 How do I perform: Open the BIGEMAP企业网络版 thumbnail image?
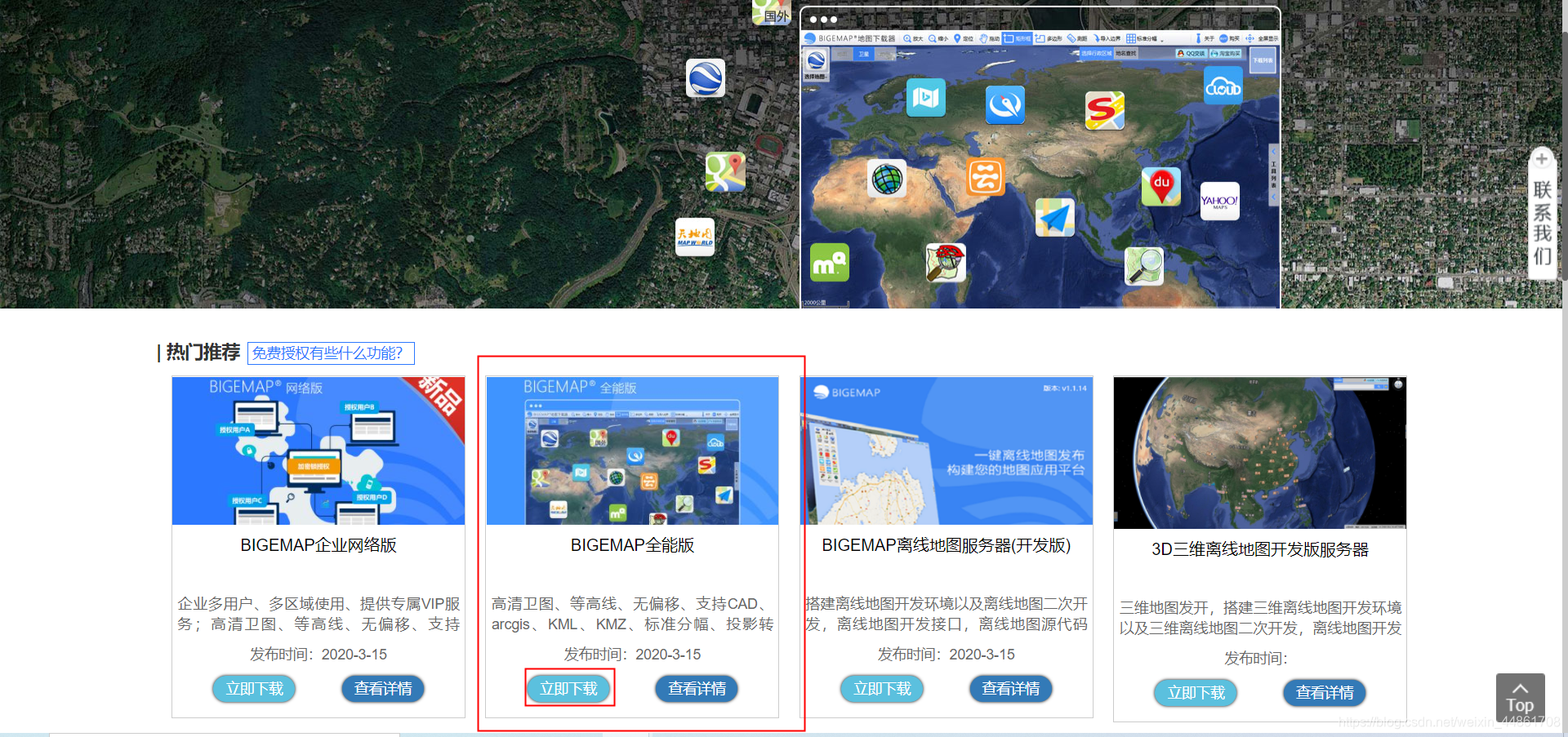[318, 451]
